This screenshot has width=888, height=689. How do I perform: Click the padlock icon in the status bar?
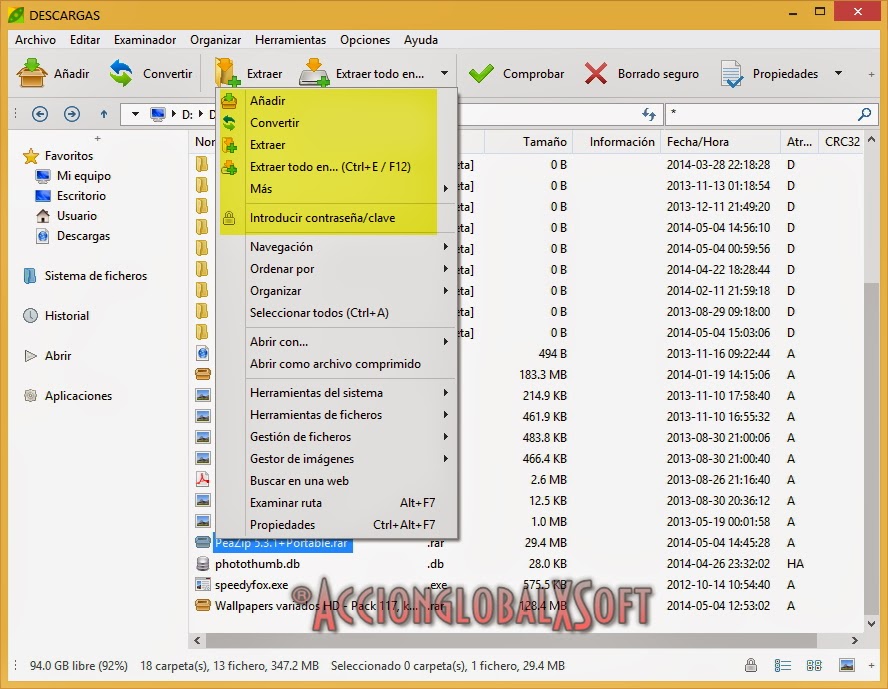click(751, 665)
